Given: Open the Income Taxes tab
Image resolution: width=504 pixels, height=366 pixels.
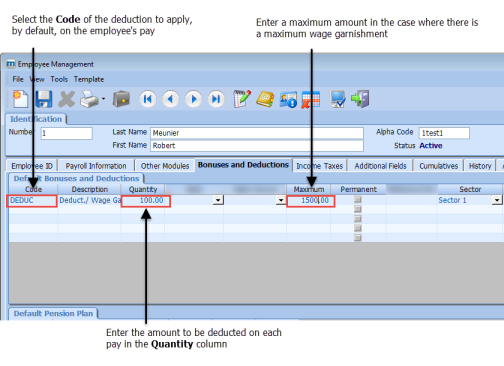Looking at the screenshot, I should pyautogui.click(x=319, y=166).
